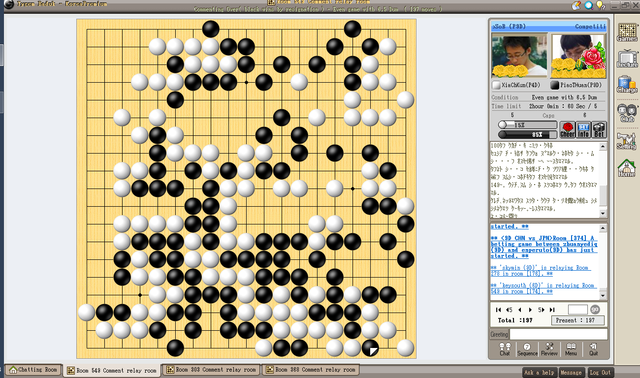The height and width of the screenshot is (378, 640).
Task: Click the first title bar tool icon
Action: point(576,5)
